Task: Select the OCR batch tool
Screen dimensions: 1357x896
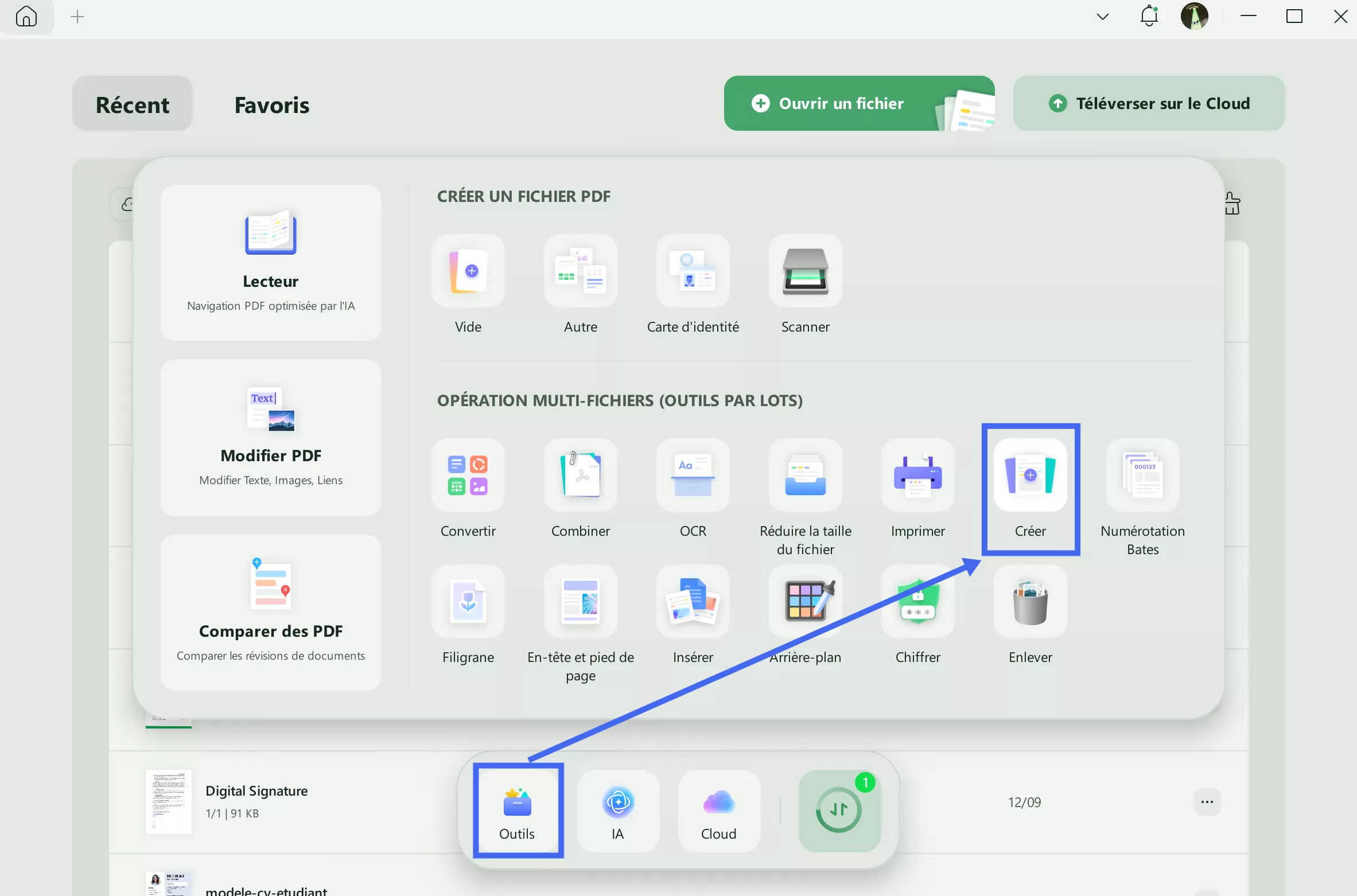Action: point(693,476)
